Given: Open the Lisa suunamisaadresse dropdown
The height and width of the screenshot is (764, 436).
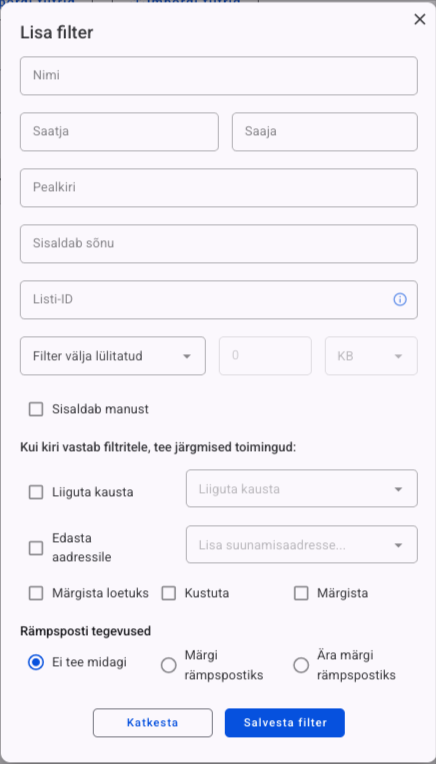Looking at the screenshot, I should pos(302,544).
